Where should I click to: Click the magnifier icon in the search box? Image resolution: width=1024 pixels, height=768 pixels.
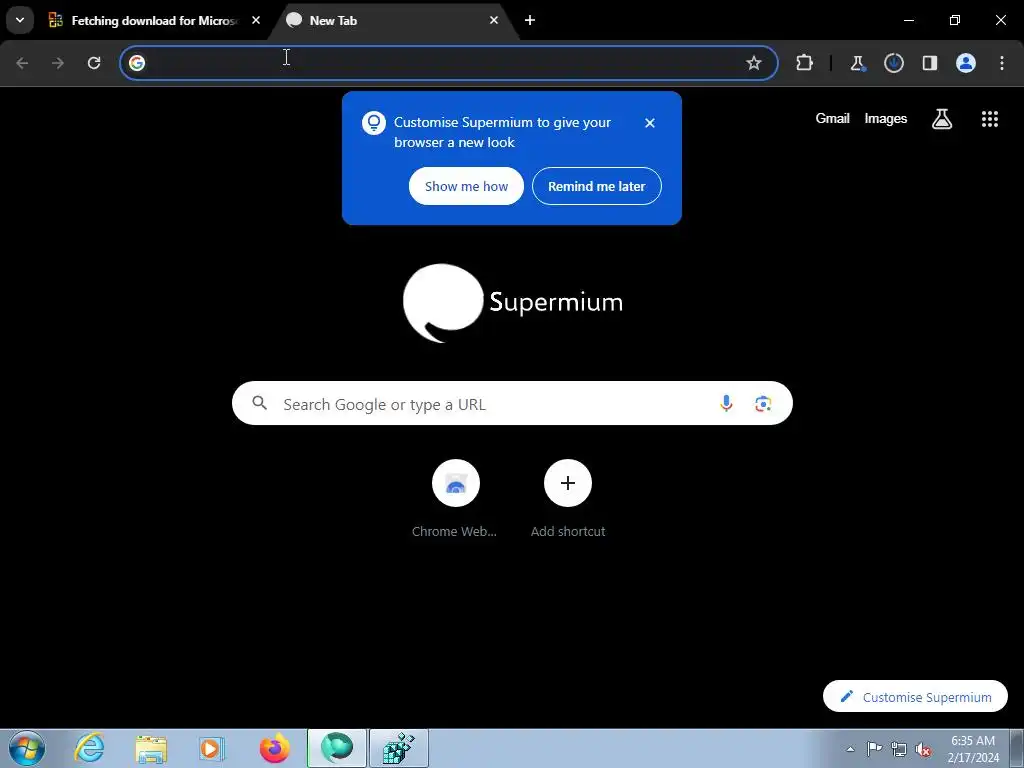click(x=259, y=403)
